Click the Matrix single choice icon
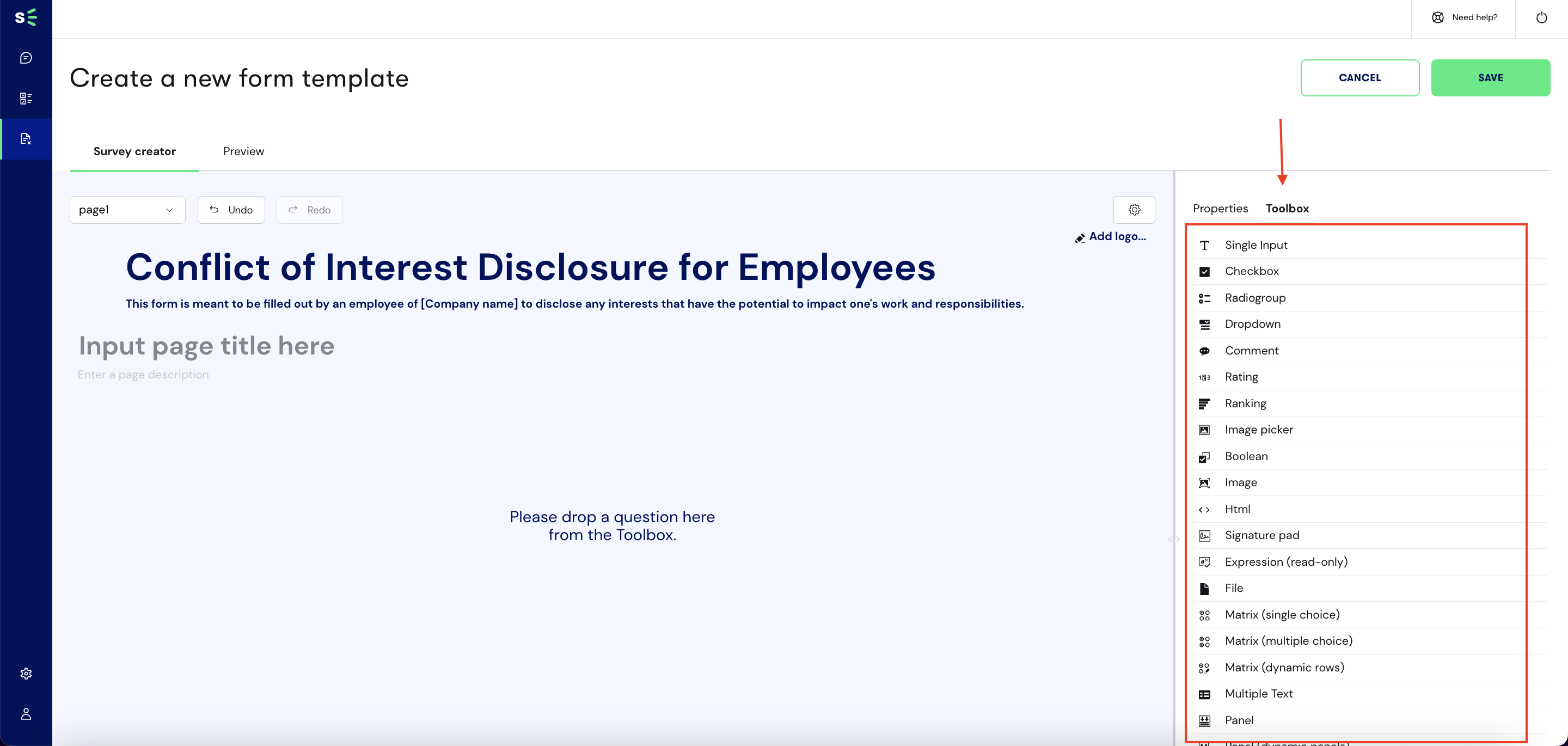1568x746 pixels. [1206, 614]
